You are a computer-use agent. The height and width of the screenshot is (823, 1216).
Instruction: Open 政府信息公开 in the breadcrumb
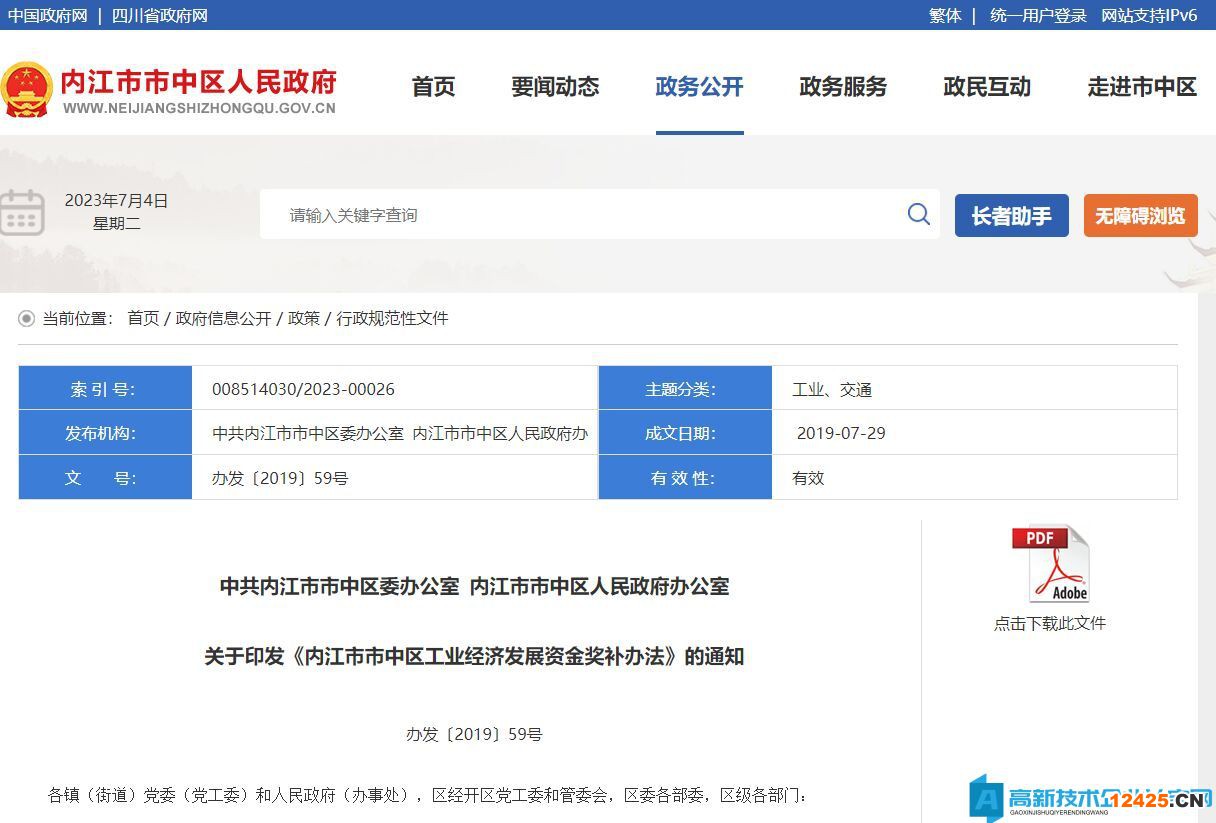pyautogui.click(x=223, y=318)
